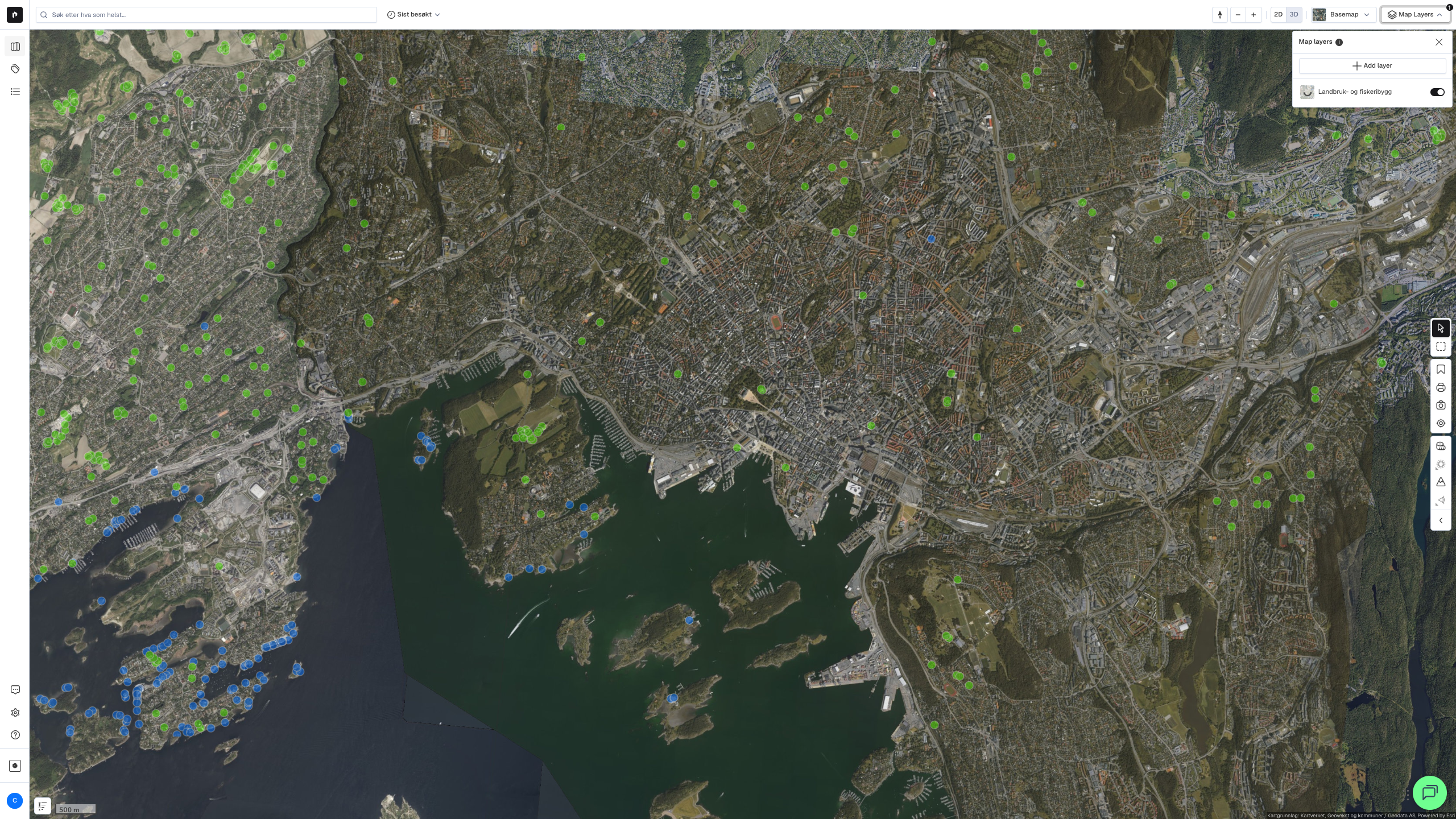Click the Basemap thumbnail image
Image resolution: width=1456 pixels, height=819 pixels.
click(x=1319, y=15)
